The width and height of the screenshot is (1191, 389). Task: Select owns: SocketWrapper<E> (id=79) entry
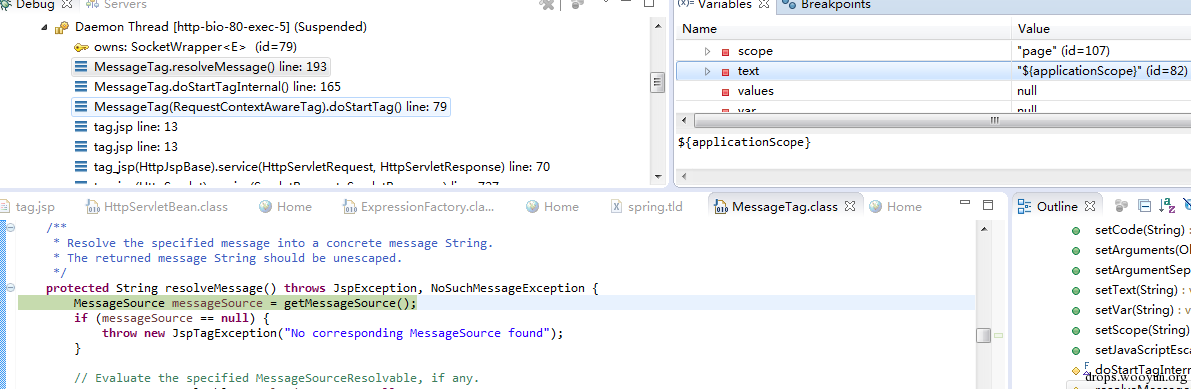tap(185, 47)
